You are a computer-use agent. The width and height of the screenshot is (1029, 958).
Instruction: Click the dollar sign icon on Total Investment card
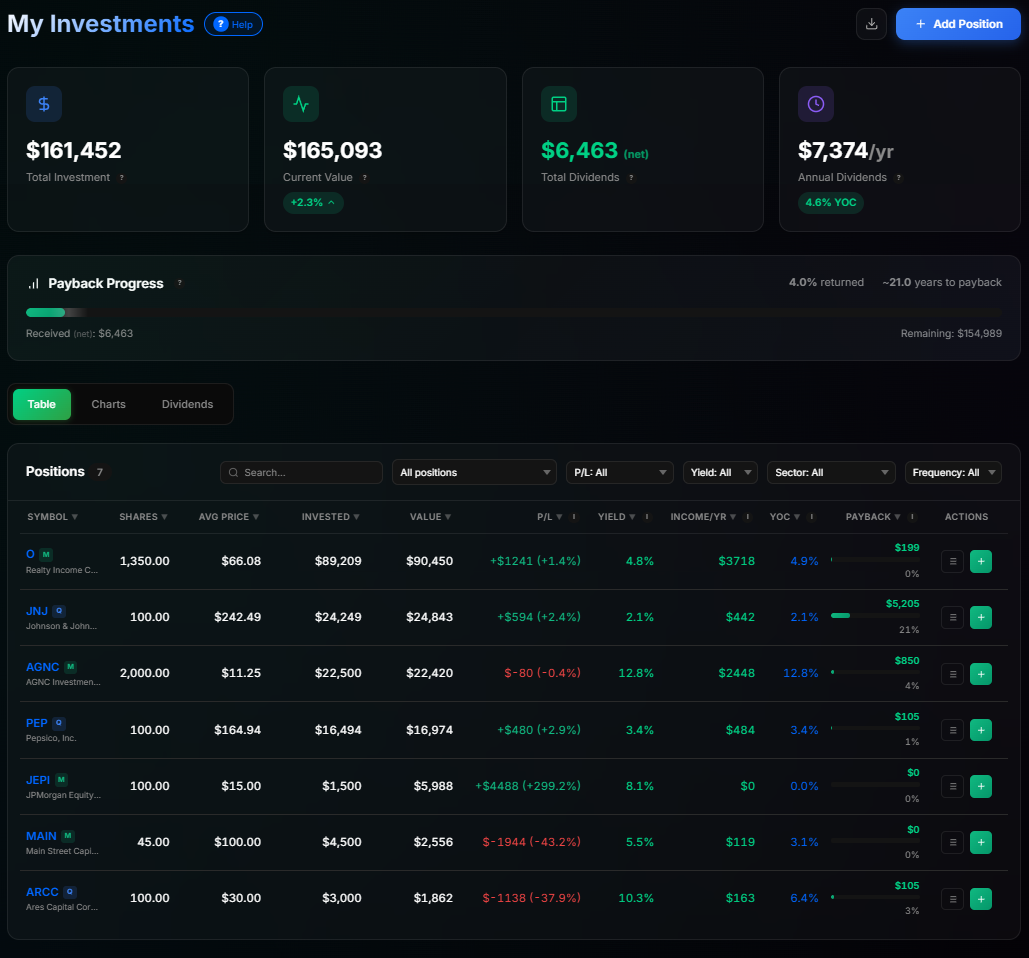[x=44, y=104]
